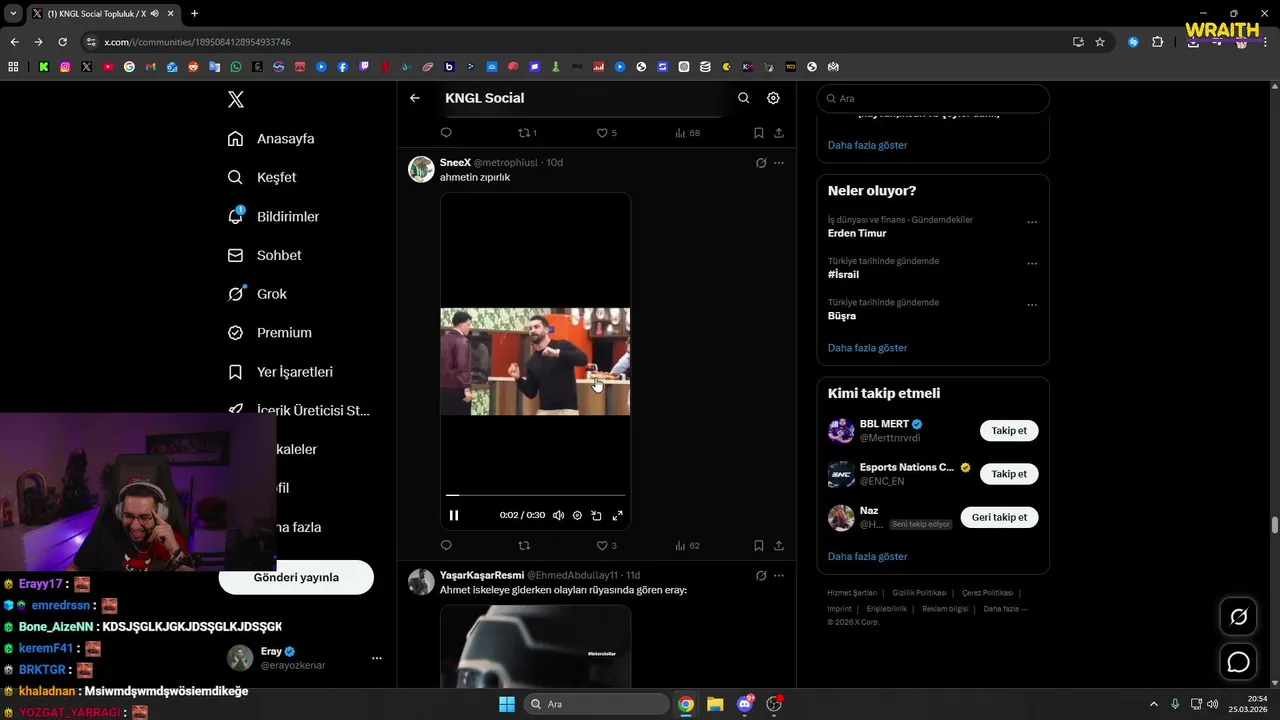This screenshot has height=720, width=1280.
Task: Open Eray account switcher menu
Action: [x=305, y=657]
